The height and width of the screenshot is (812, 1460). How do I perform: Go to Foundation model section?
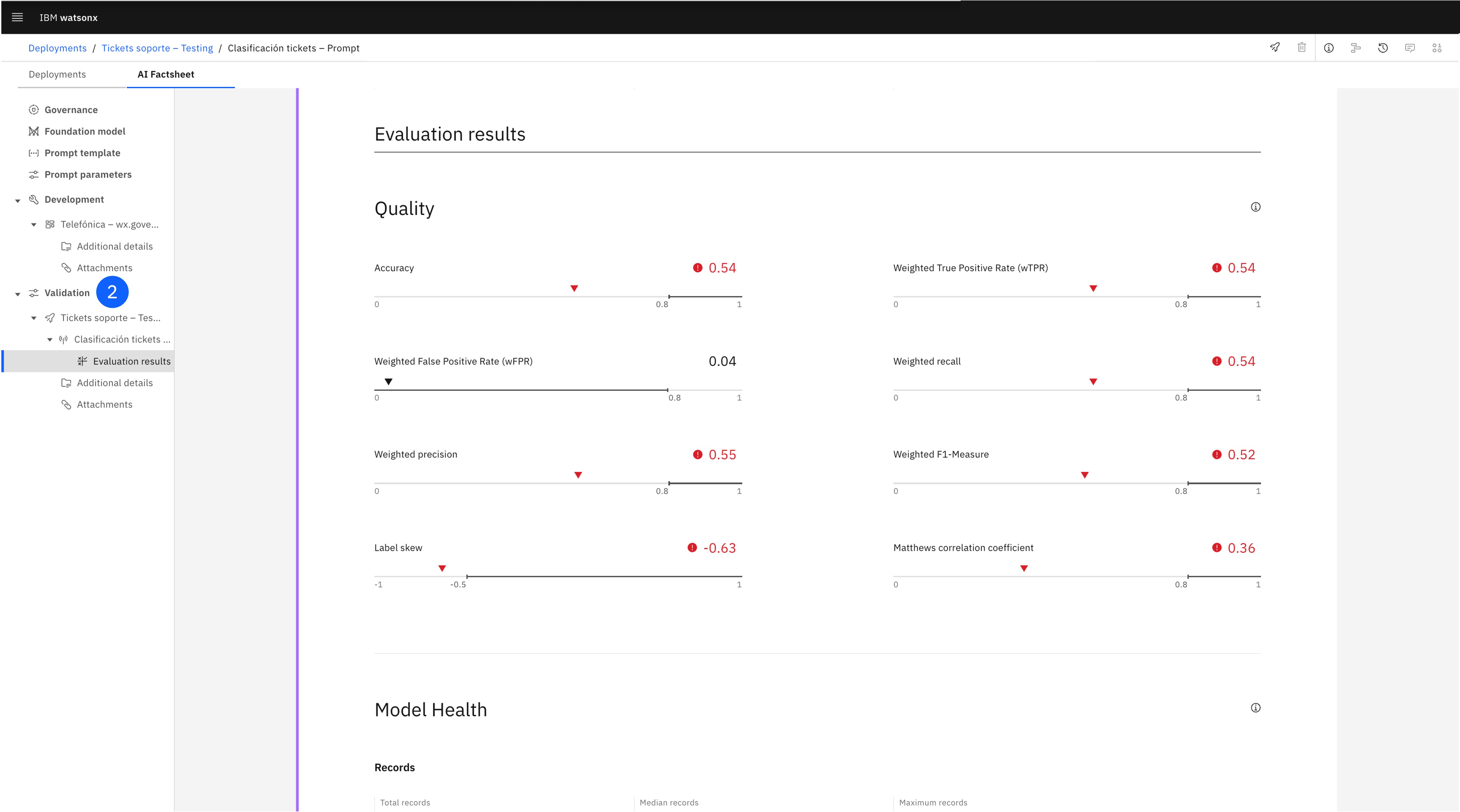pos(85,131)
